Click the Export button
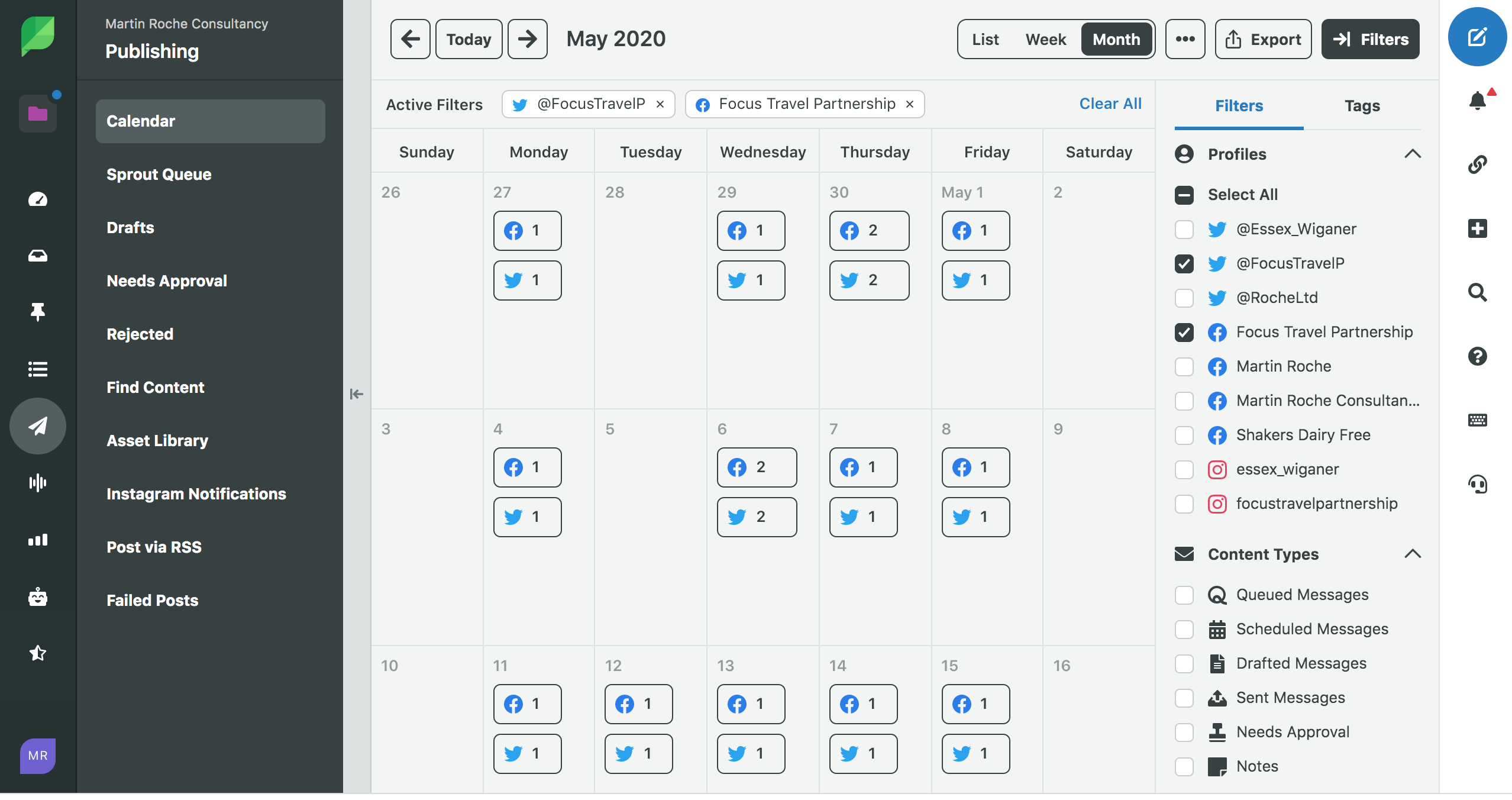1512x800 pixels. pyautogui.click(x=1263, y=39)
